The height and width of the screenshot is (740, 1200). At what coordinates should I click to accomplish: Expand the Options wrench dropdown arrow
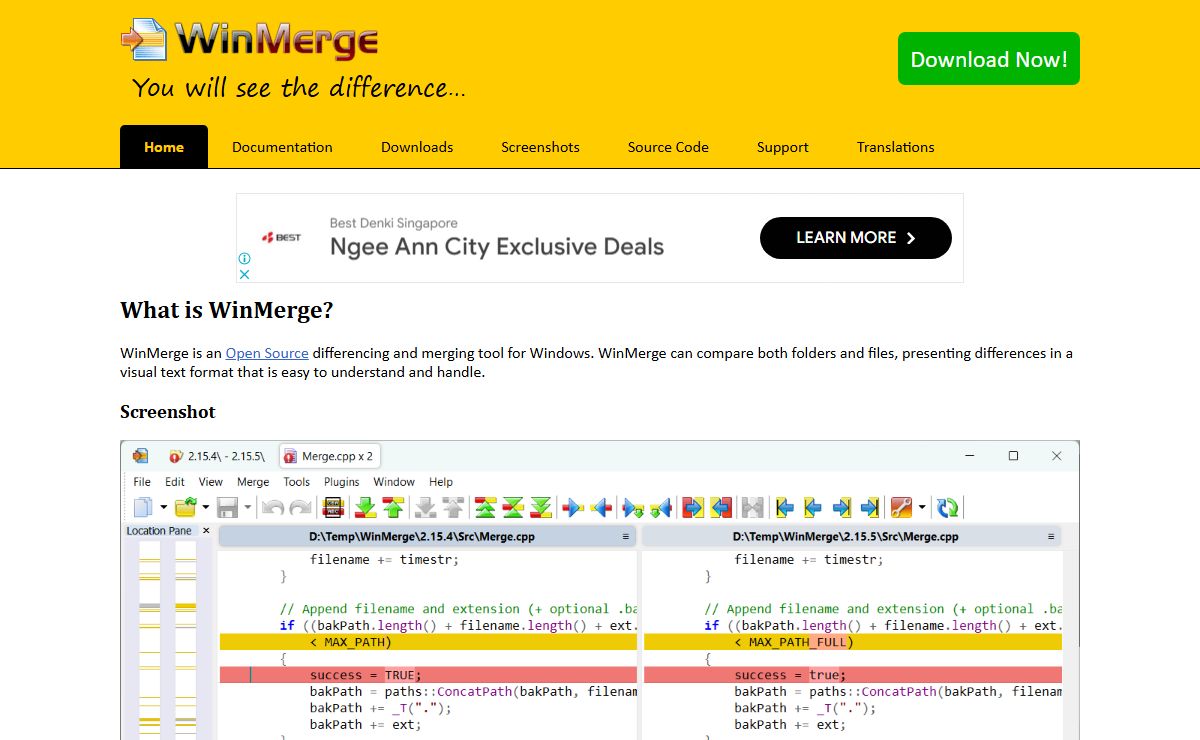pos(922,508)
